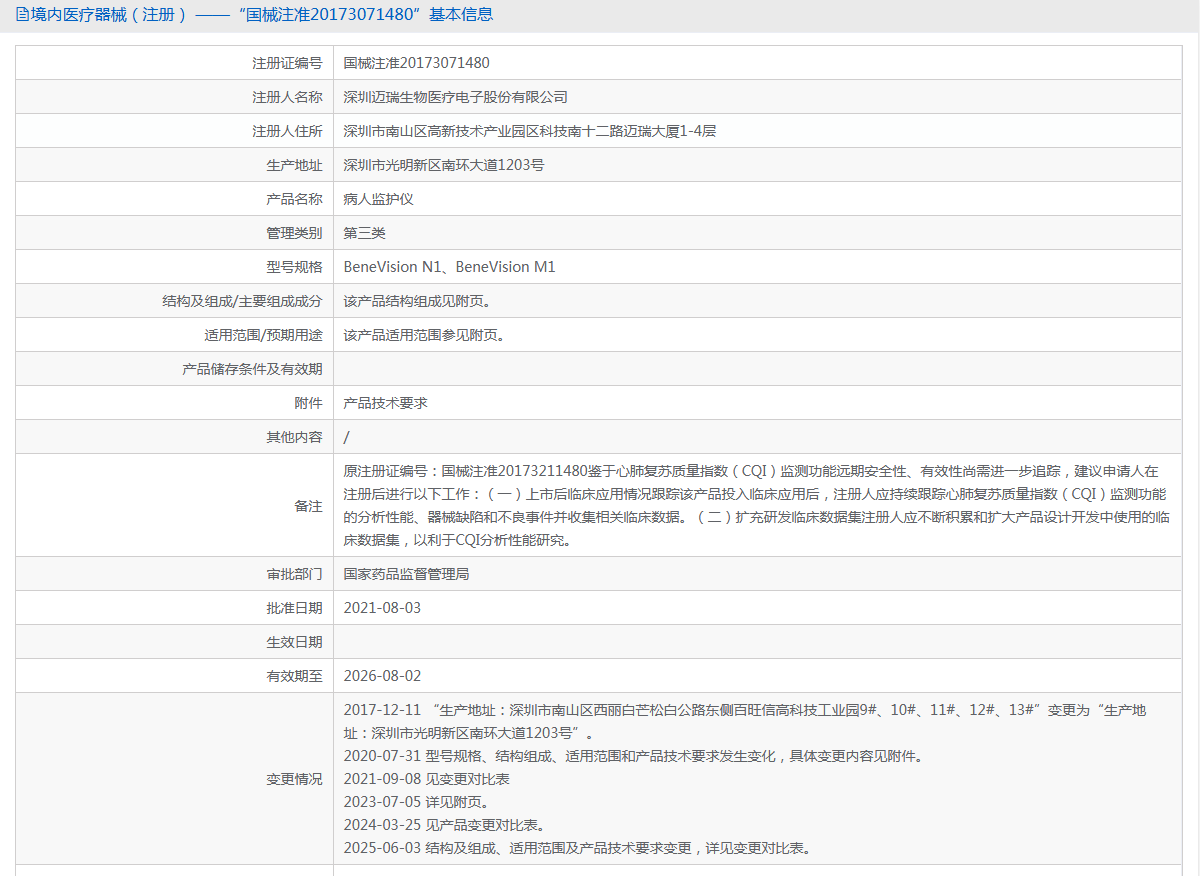Click the 变更情况 row label
Image resolution: width=1200 pixels, height=876 pixels.
pyautogui.click(x=294, y=779)
